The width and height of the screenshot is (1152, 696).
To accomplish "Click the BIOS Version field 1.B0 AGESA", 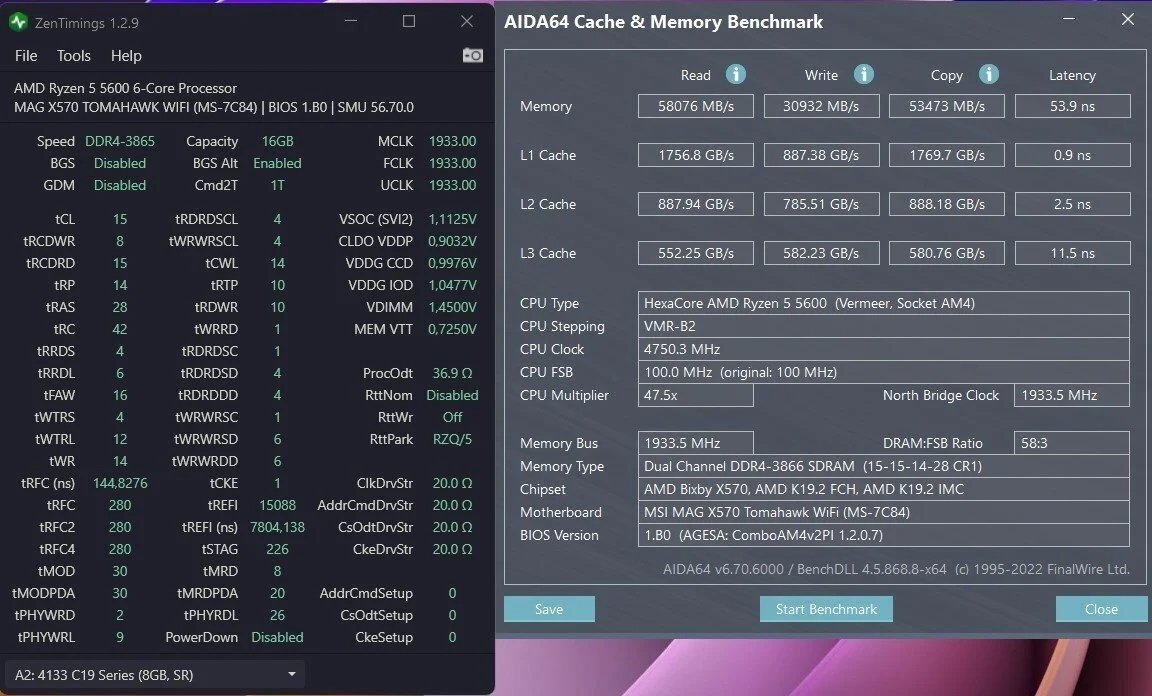I will pos(883,535).
